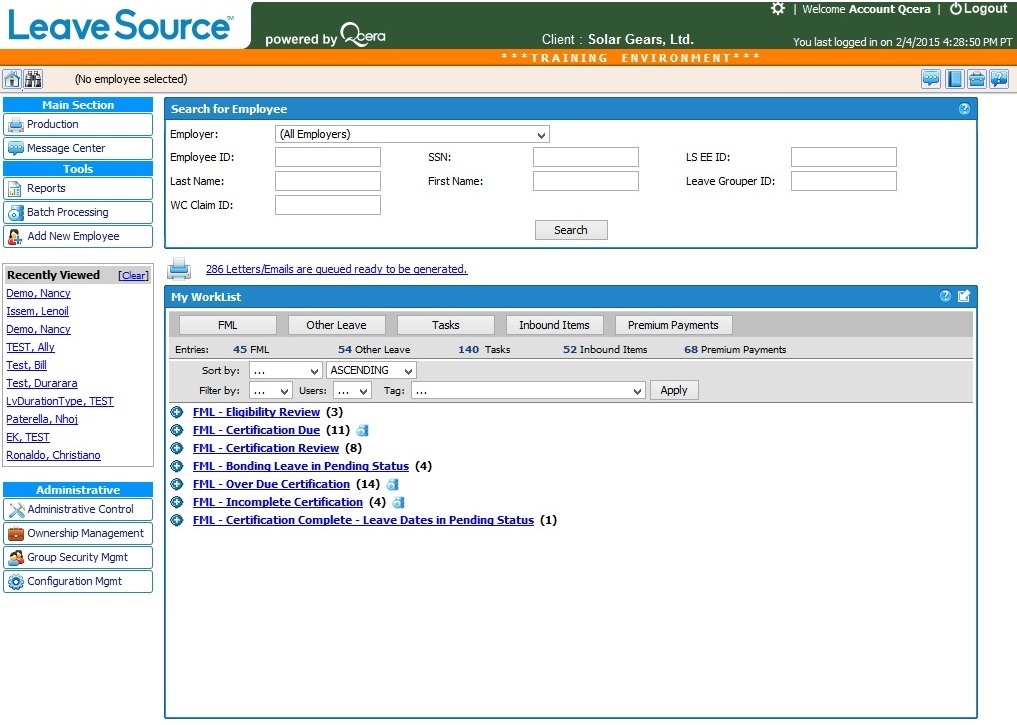The height and width of the screenshot is (725, 1017).
Task: Expand FML - Eligibility Review group
Action: click(177, 412)
